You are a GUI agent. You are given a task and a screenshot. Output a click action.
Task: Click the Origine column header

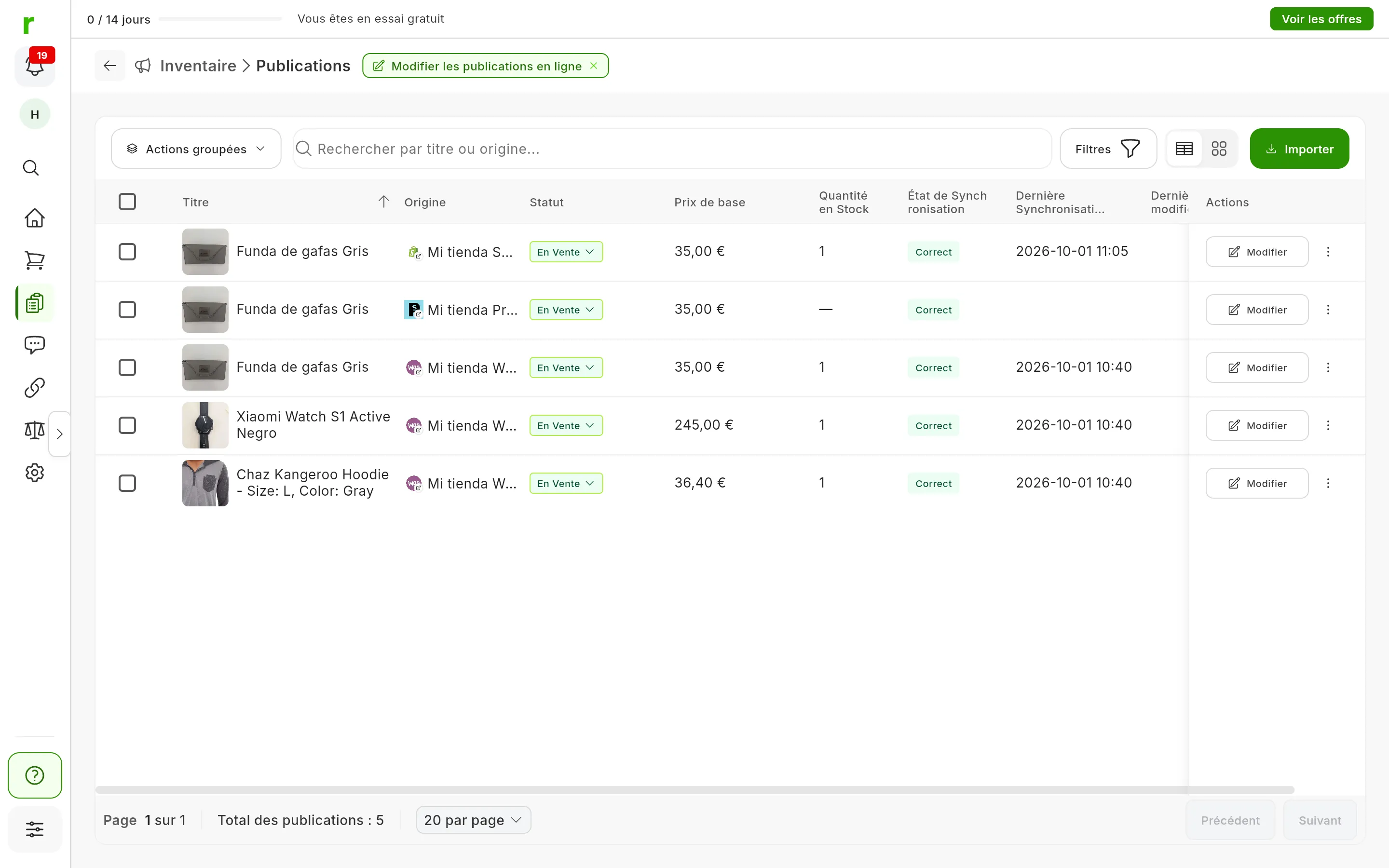click(x=425, y=202)
